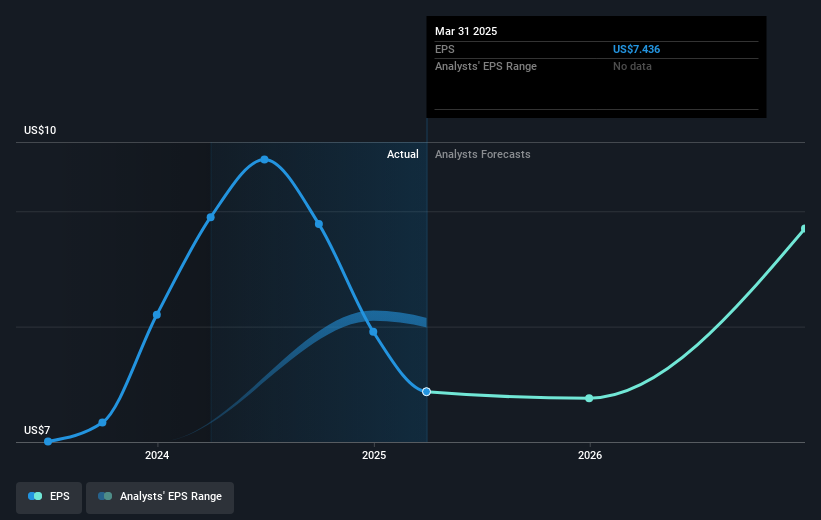Click the US$7 y-axis label
This screenshot has width=821, height=520.
[x=37, y=430]
